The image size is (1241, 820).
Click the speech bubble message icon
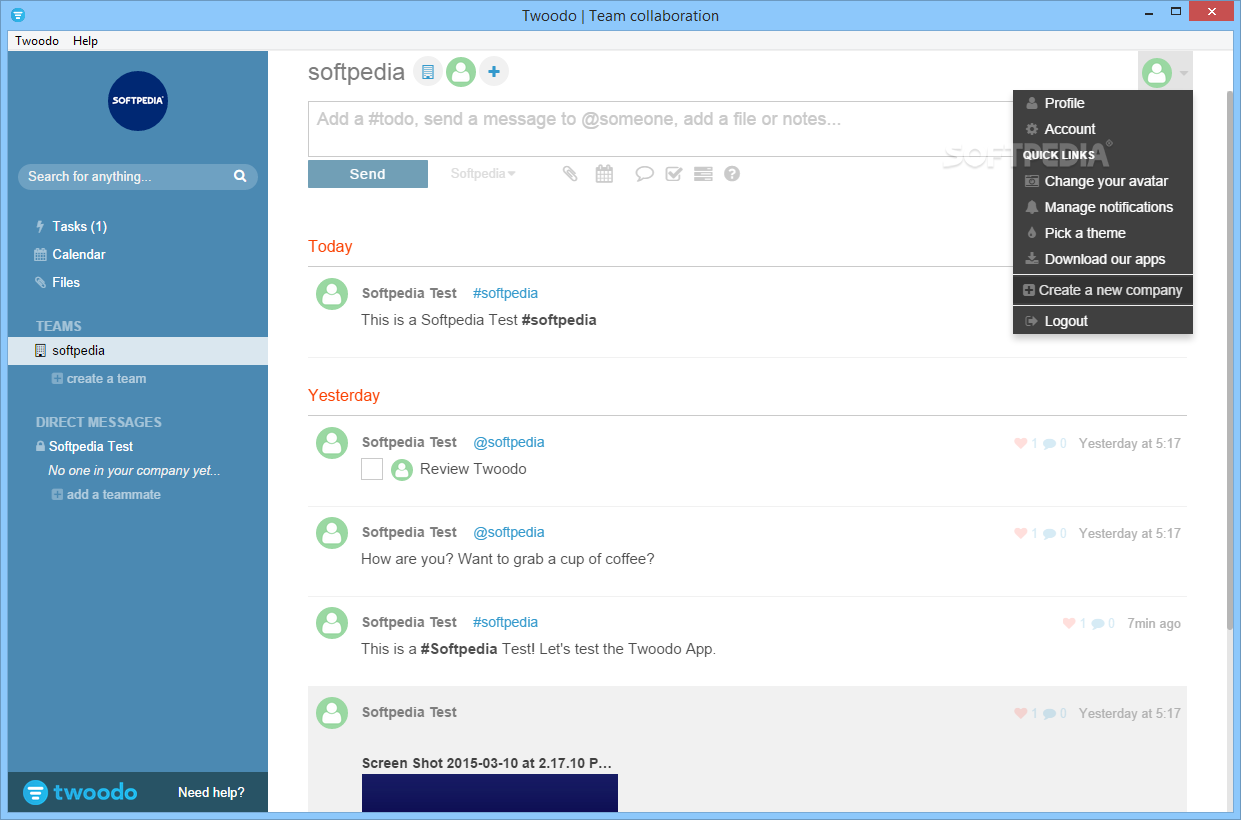(x=645, y=174)
